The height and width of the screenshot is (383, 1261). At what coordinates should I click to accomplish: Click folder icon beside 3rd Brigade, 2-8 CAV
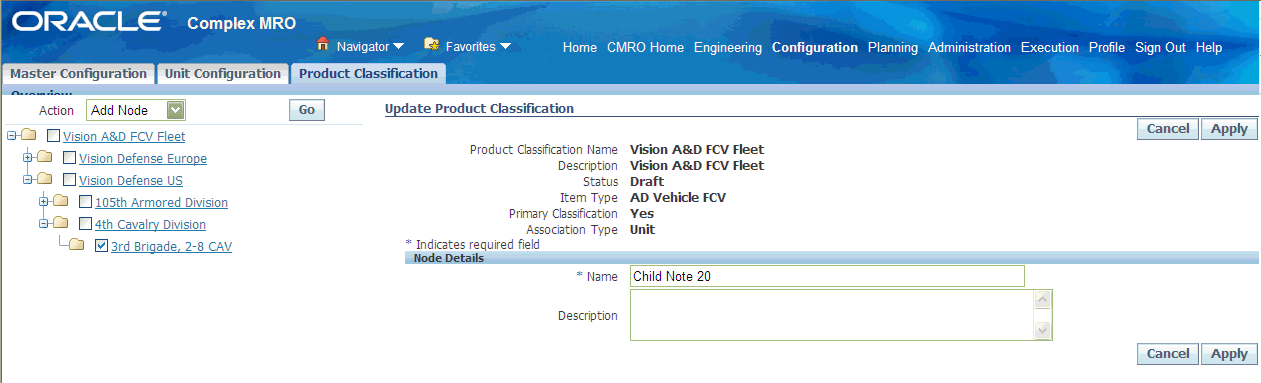click(77, 246)
